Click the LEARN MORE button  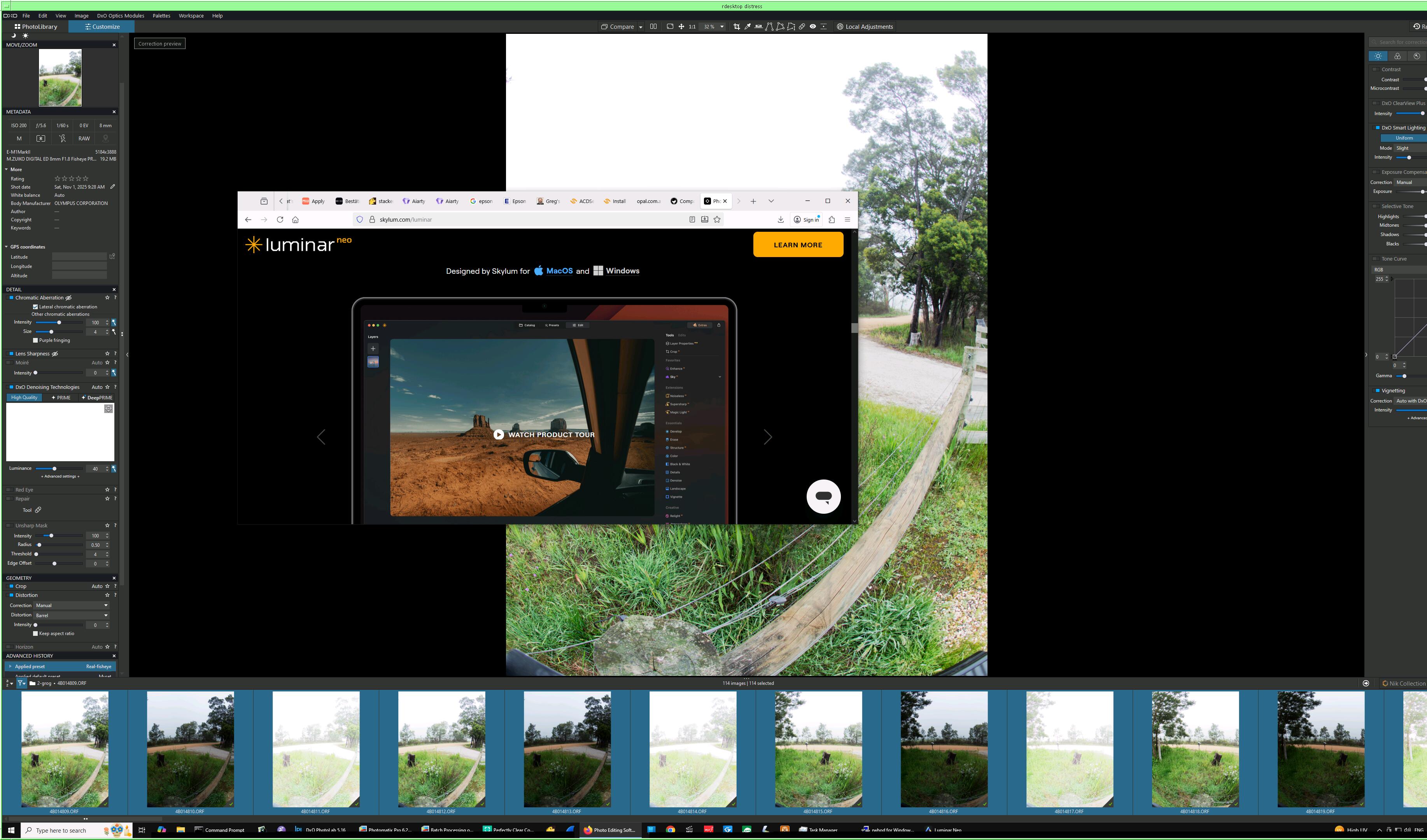coord(797,245)
